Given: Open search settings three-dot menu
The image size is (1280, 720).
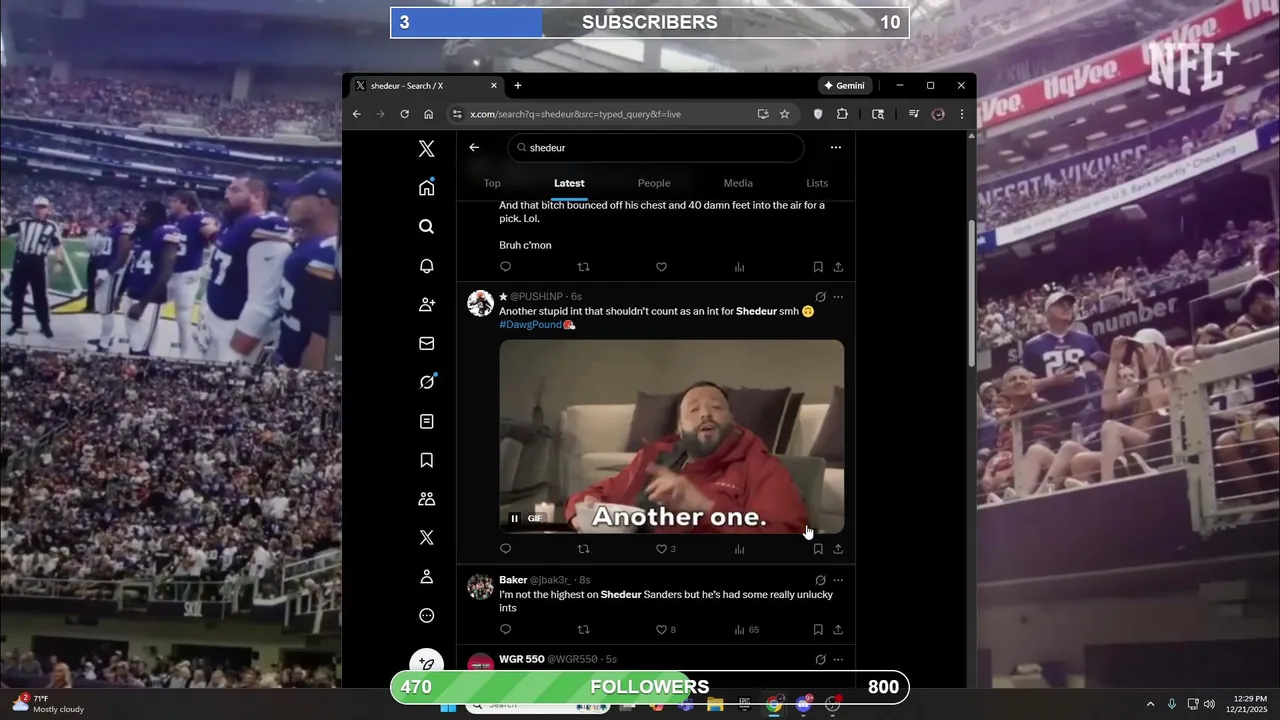Looking at the screenshot, I should coord(836,147).
